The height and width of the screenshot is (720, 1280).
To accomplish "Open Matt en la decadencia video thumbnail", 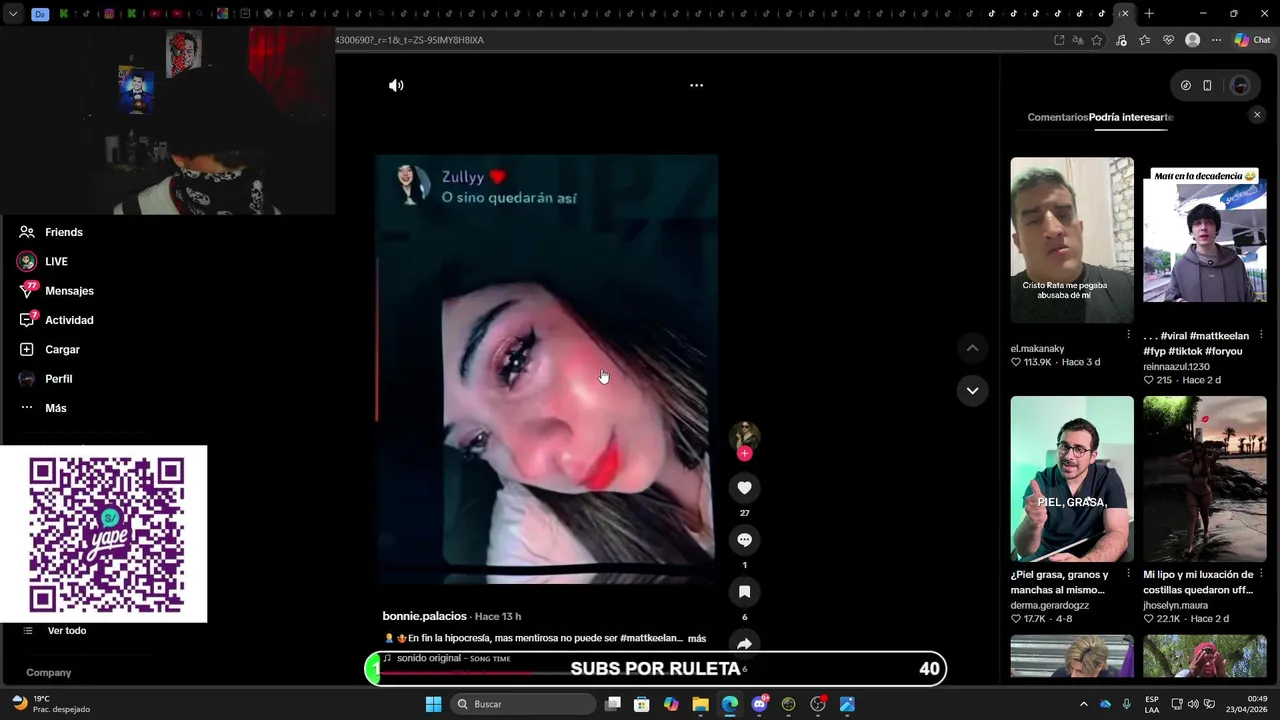I will [x=1205, y=240].
